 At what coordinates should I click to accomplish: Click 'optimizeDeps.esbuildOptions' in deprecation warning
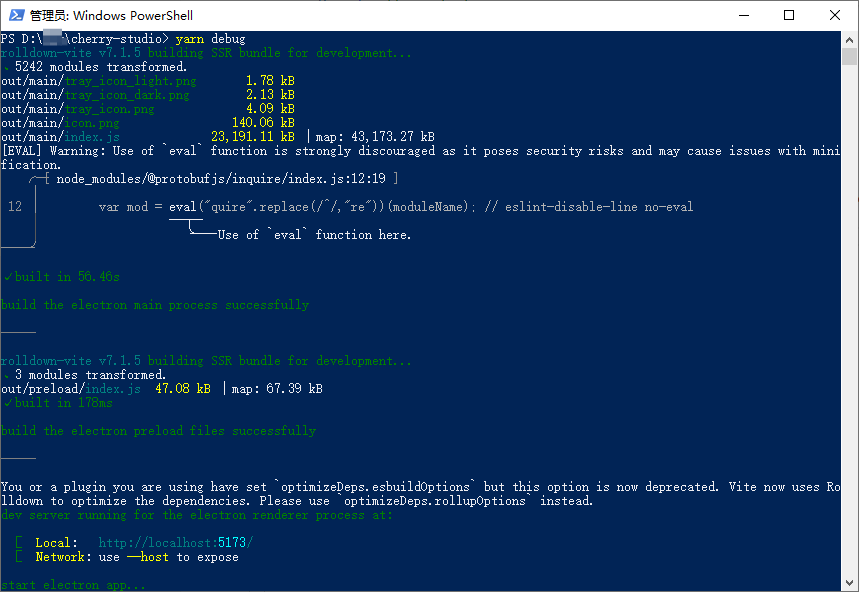point(375,487)
